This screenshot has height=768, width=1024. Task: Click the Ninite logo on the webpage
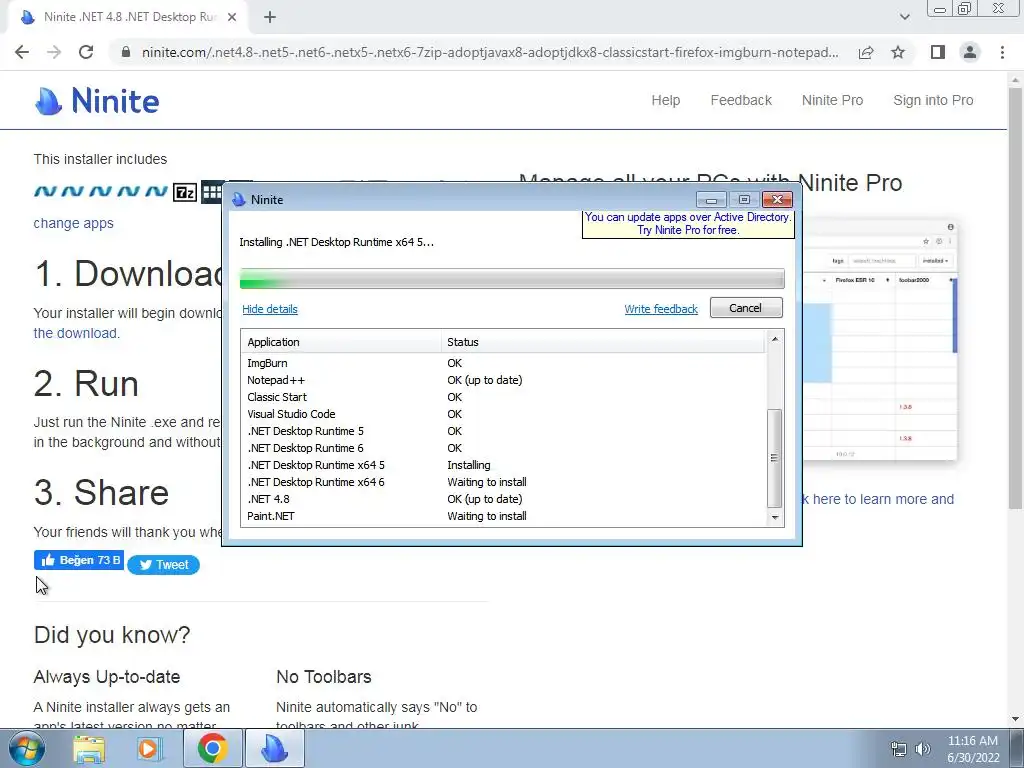97,101
